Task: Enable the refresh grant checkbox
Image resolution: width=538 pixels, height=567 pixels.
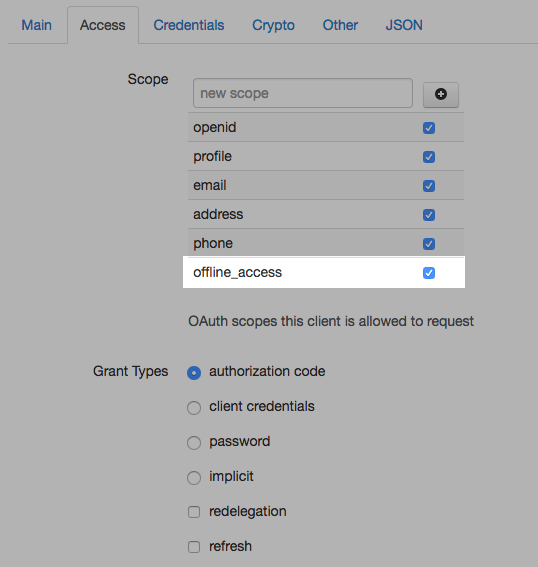Action: [194, 547]
